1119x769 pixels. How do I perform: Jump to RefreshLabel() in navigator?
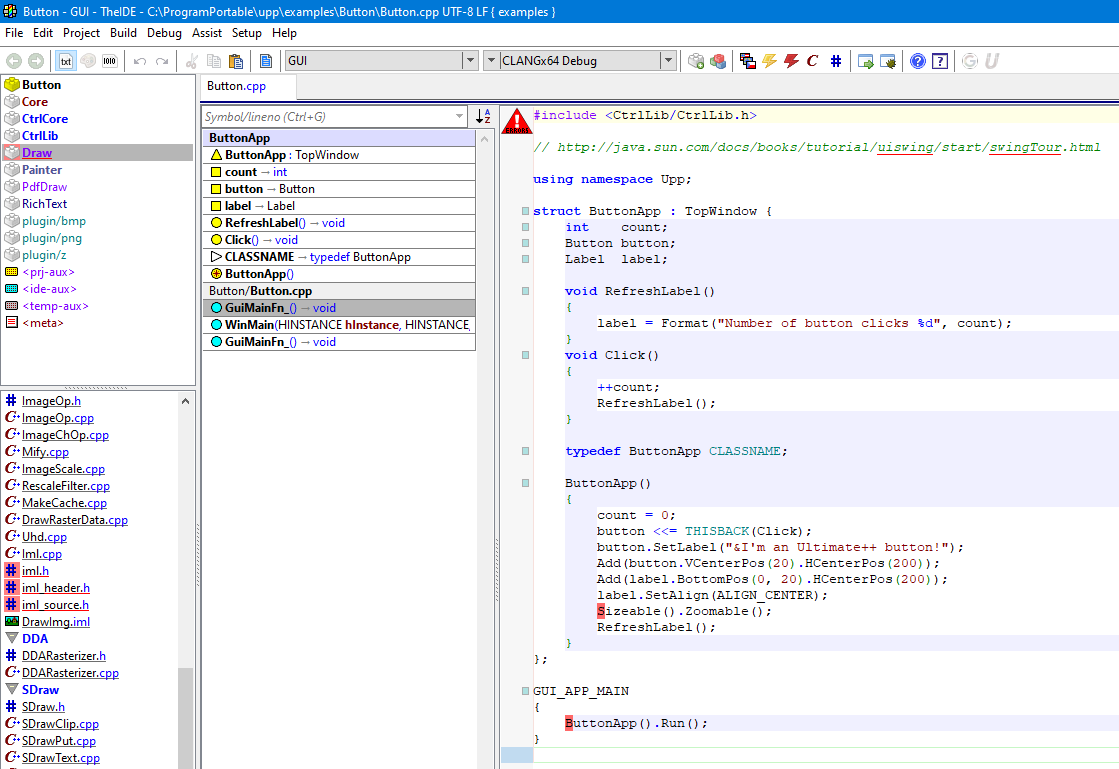pyautogui.click(x=339, y=223)
